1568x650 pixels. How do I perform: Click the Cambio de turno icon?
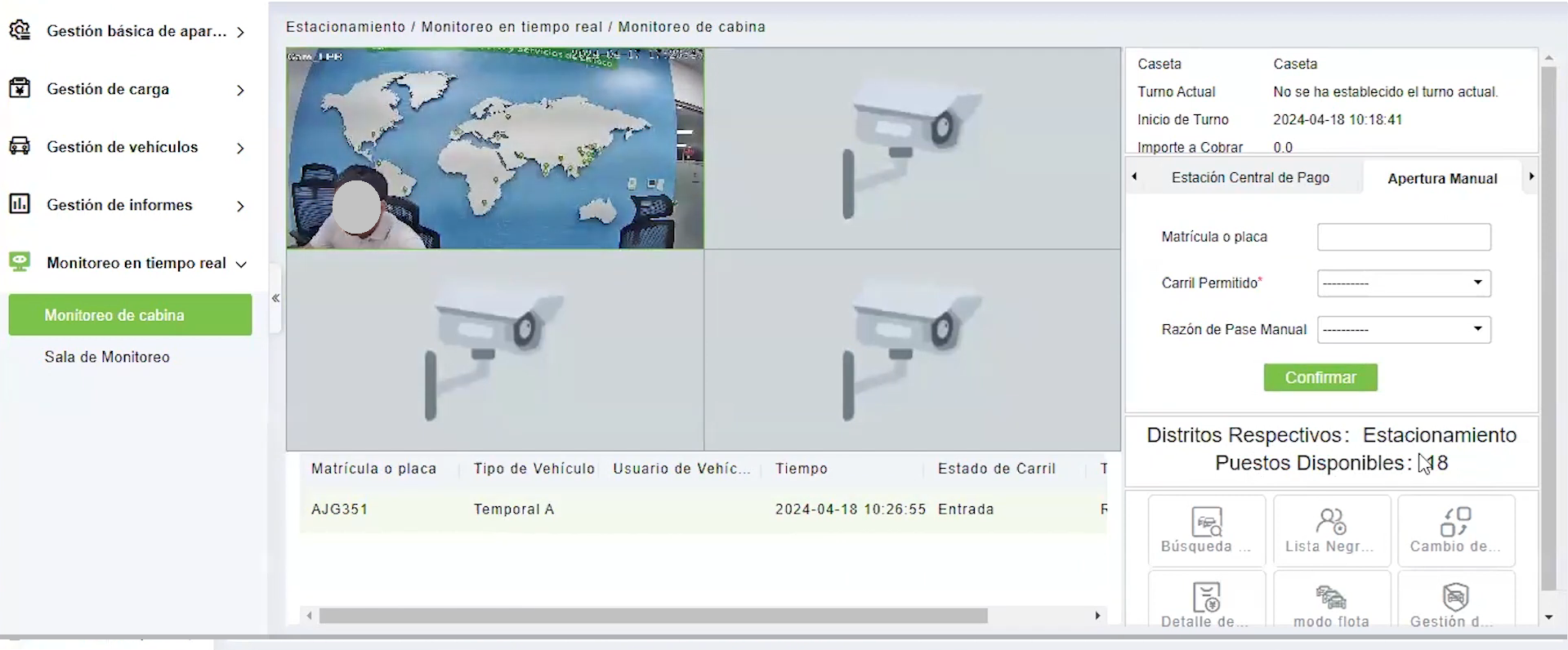click(1455, 523)
